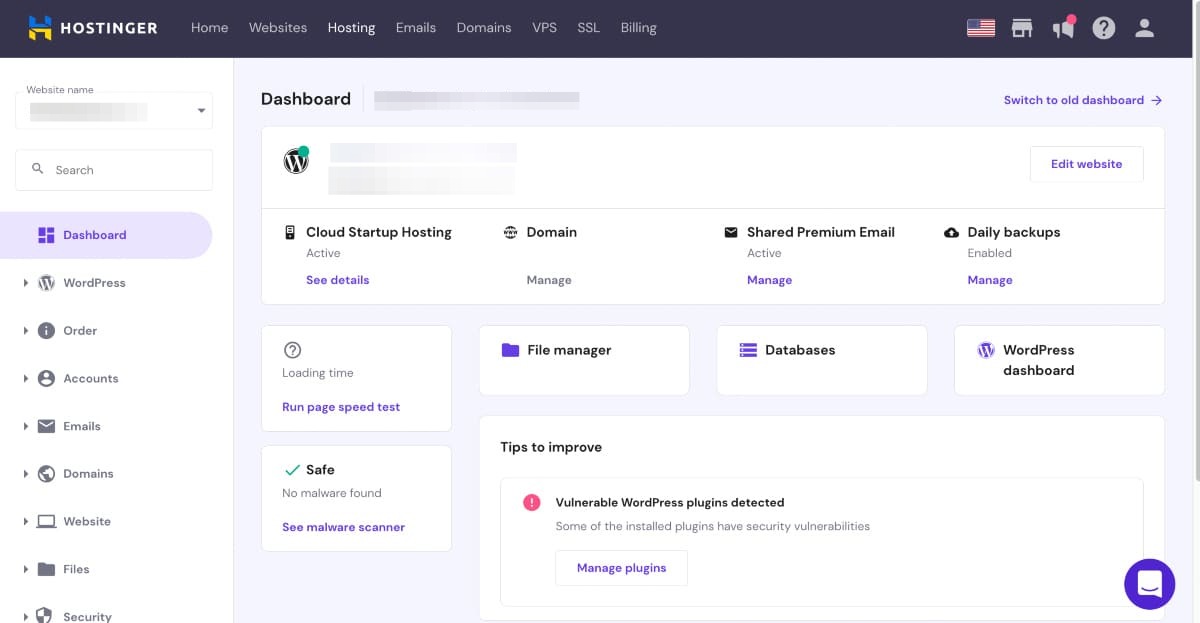Screen dimensions: 1200x623
Task: Click inside the Search field
Action: (113, 169)
